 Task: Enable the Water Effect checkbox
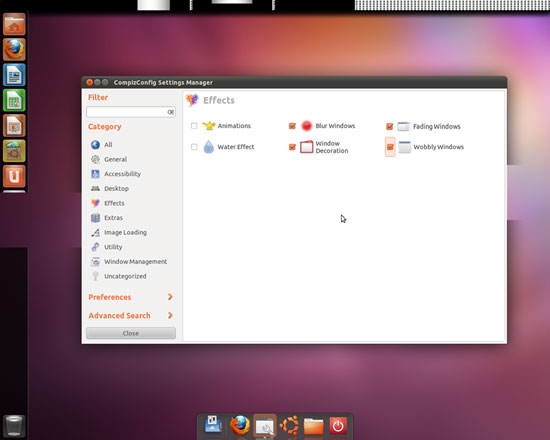pyautogui.click(x=194, y=147)
